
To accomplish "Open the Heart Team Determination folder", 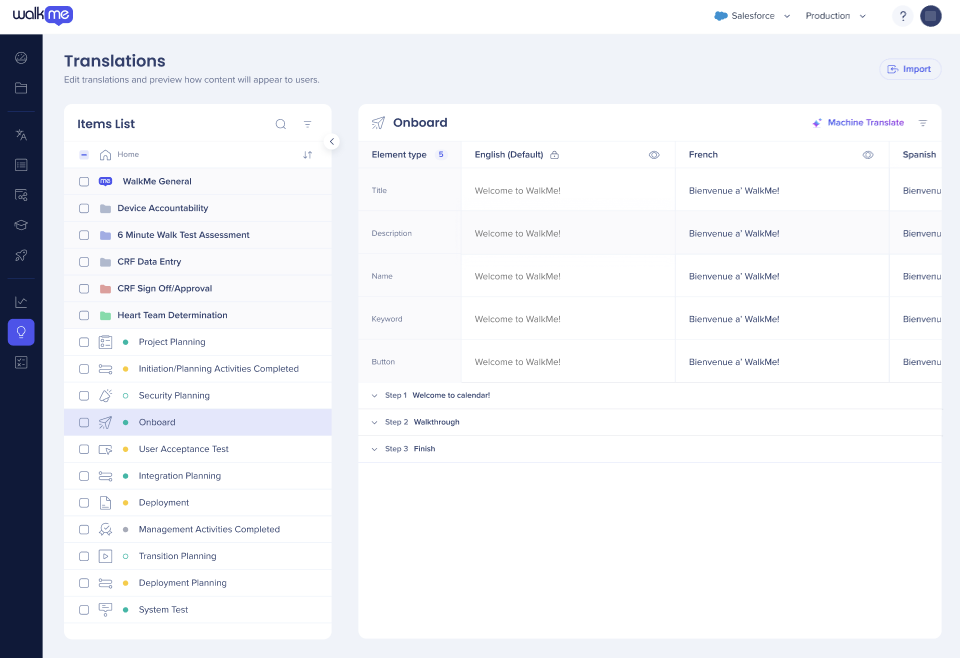I will coord(172,315).
